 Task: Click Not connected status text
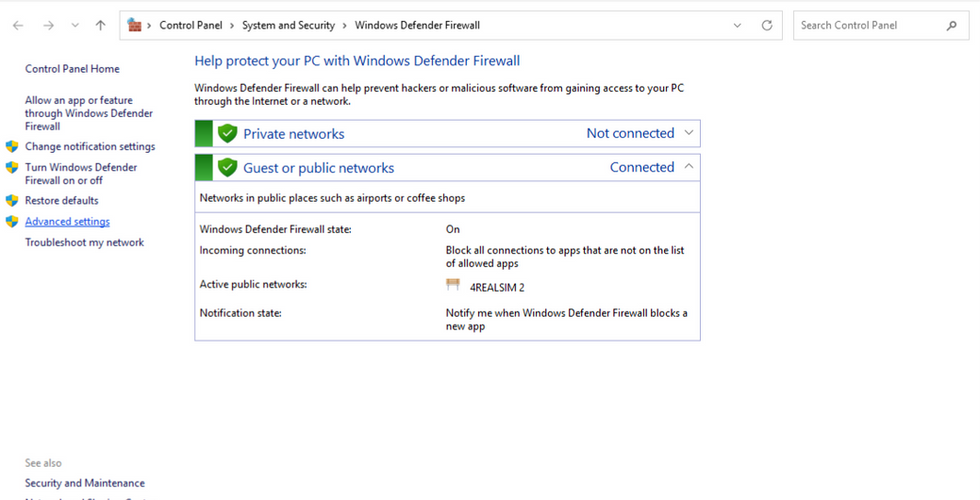[x=630, y=133]
